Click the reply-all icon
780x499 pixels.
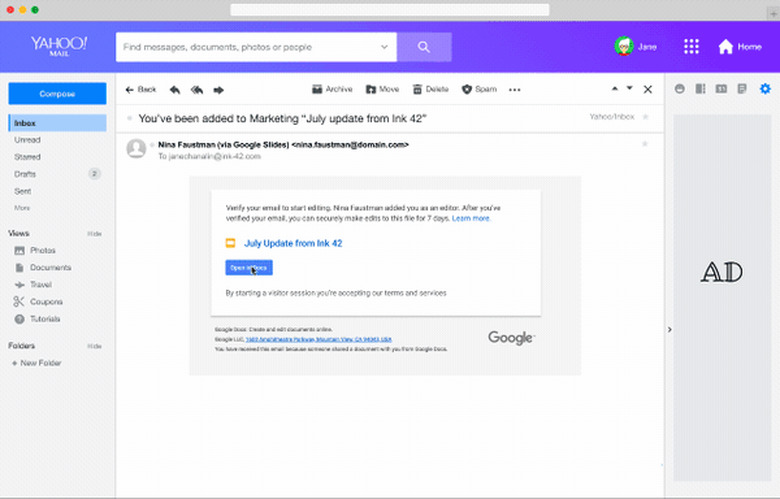coord(197,89)
